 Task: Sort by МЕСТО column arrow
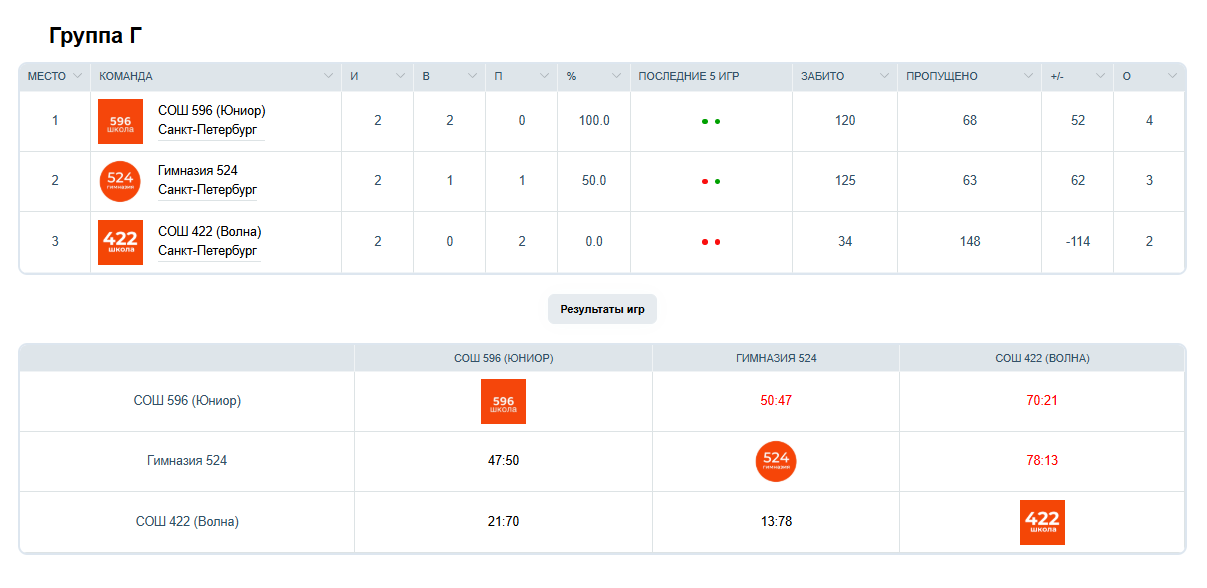pos(77,77)
